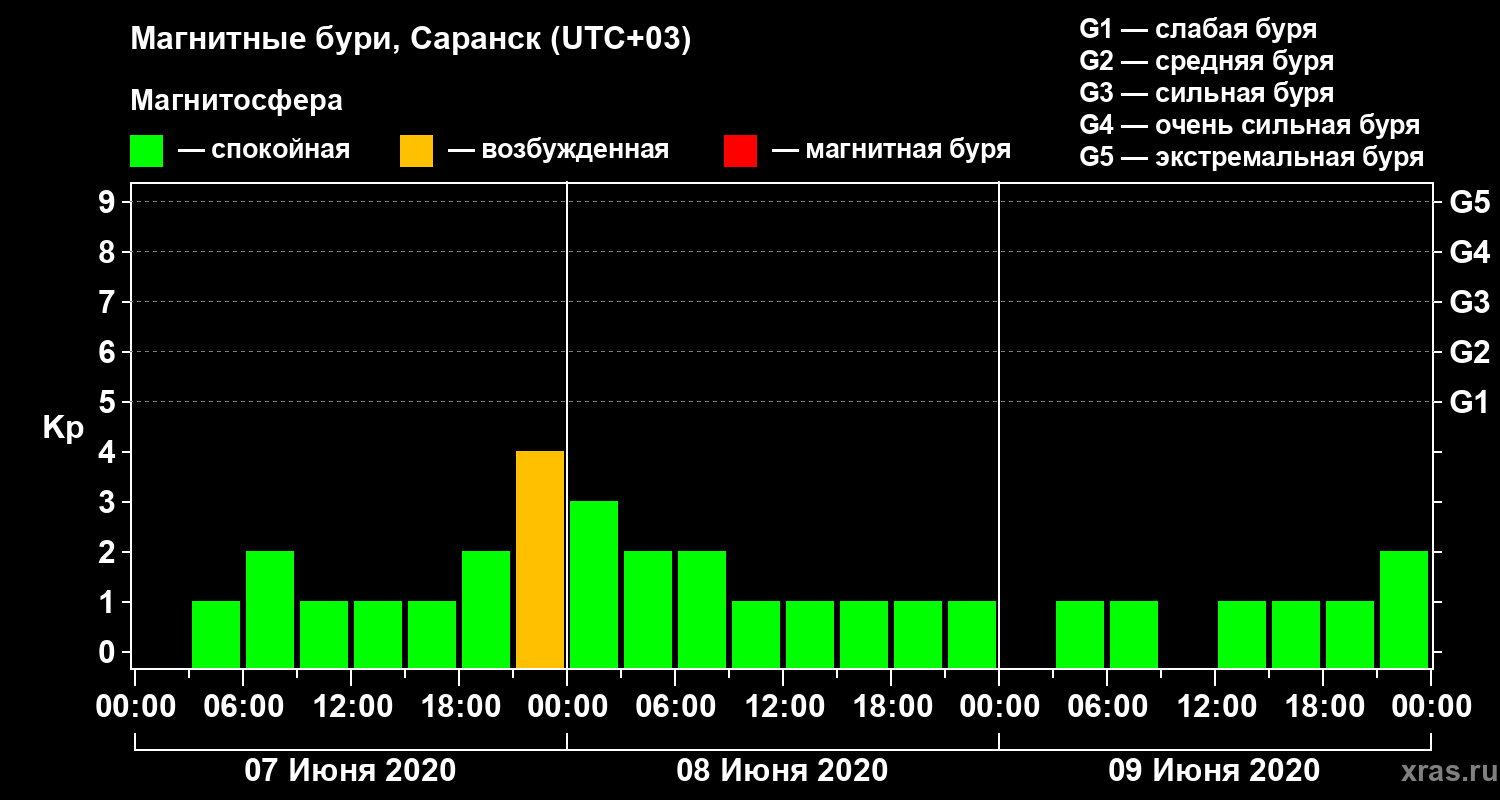Click the Kp 2 bar at 06:00 on 08 Июня

point(702,609)
